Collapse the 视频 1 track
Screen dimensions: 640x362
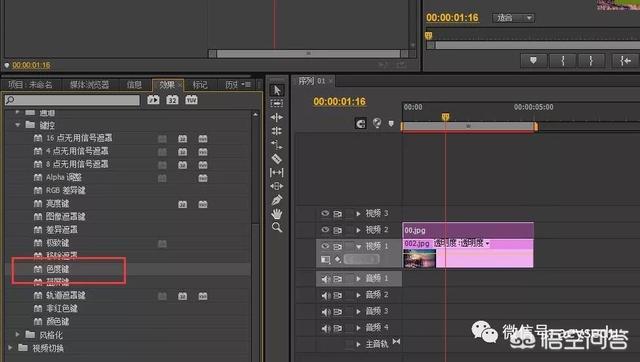pos(358,246)
